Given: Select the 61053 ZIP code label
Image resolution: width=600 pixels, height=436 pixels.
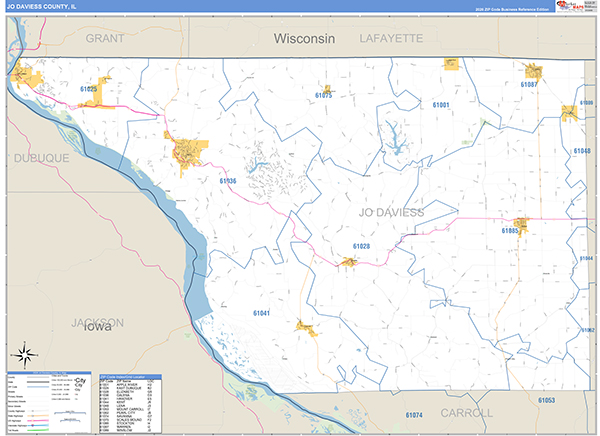Looking at the screenshot, I should [546, 400].
